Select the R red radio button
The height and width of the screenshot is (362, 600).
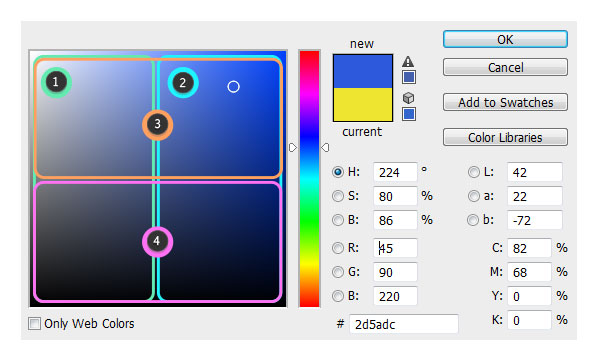tap(338, 248)
